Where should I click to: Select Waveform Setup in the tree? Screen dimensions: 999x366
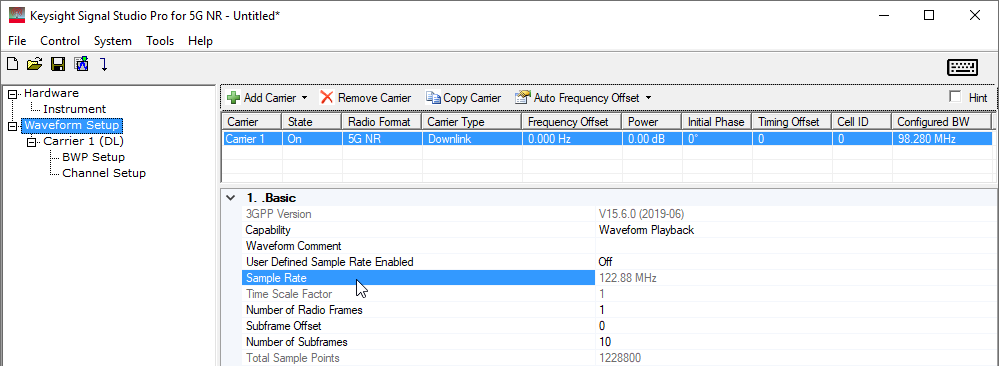coord(71,125)
